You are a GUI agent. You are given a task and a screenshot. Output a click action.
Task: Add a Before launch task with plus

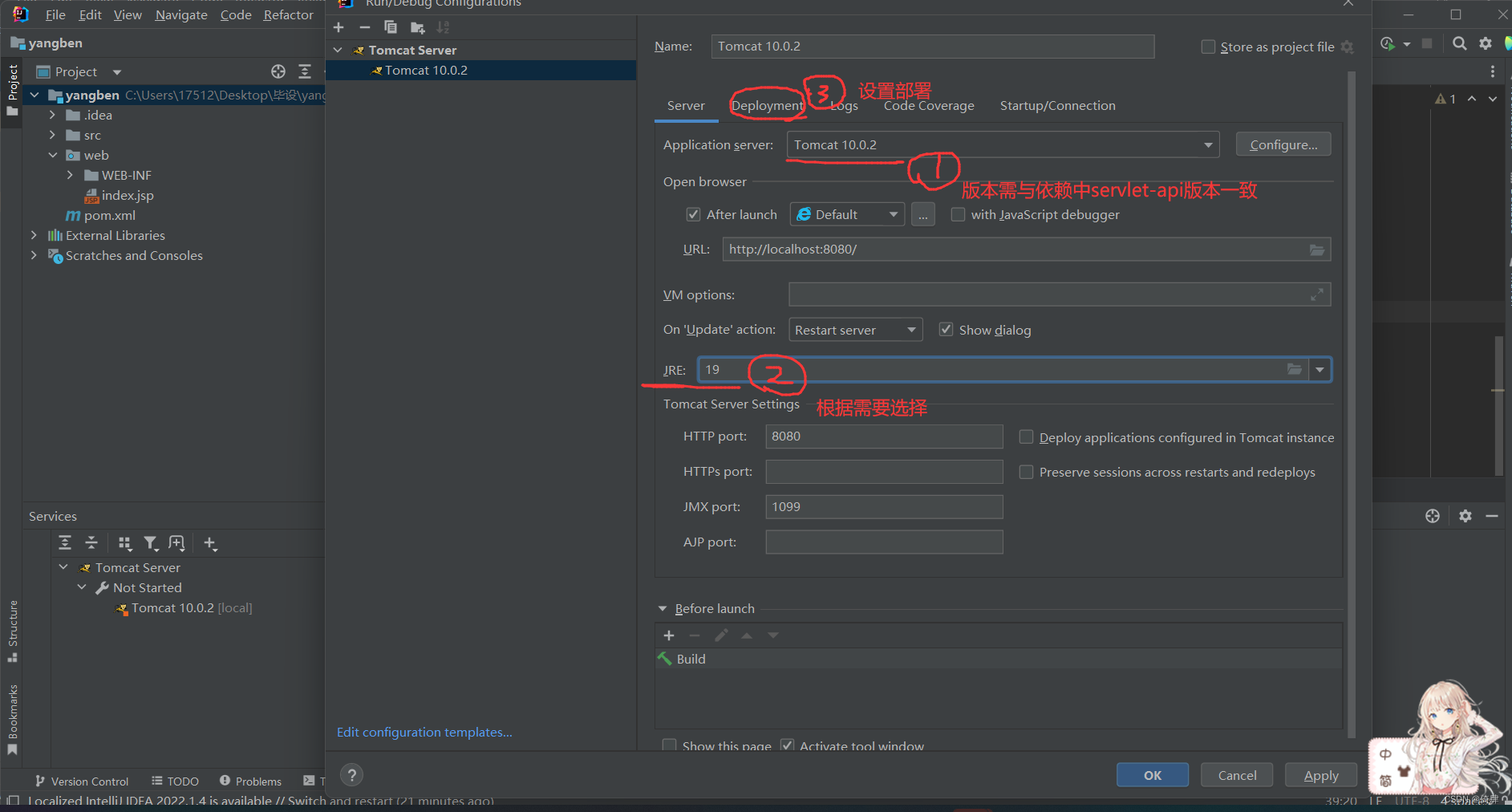(669, 635)
